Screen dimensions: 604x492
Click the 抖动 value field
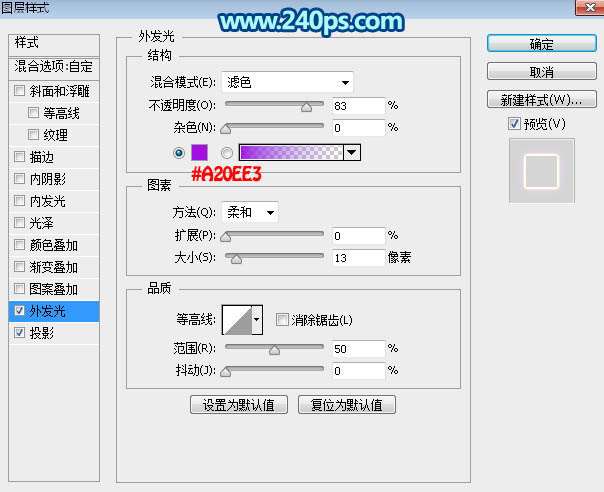[359, 371]
